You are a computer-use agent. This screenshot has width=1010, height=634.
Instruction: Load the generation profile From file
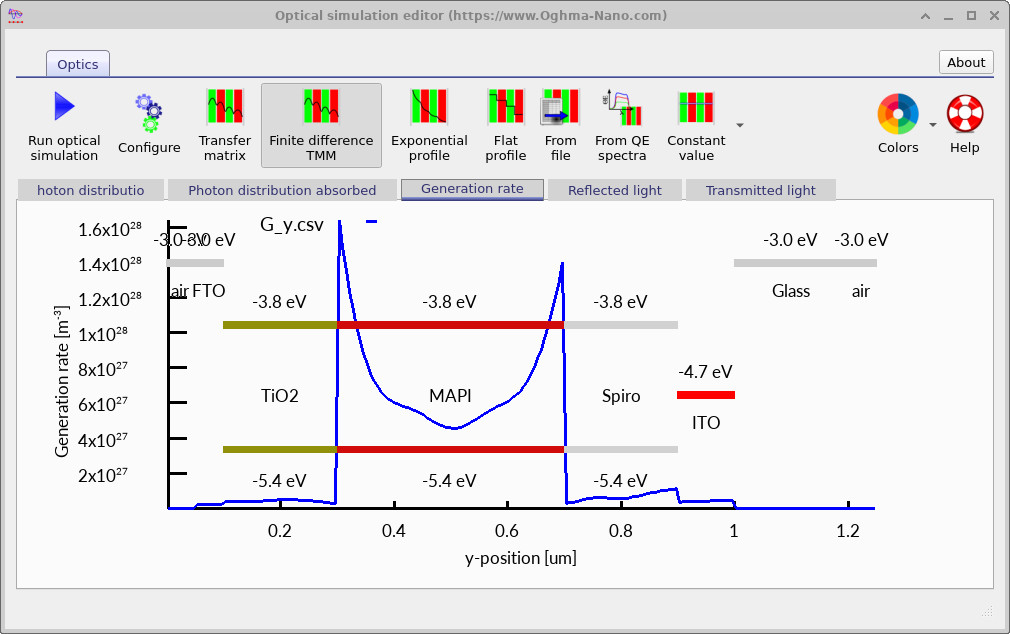tap(560, 126)
